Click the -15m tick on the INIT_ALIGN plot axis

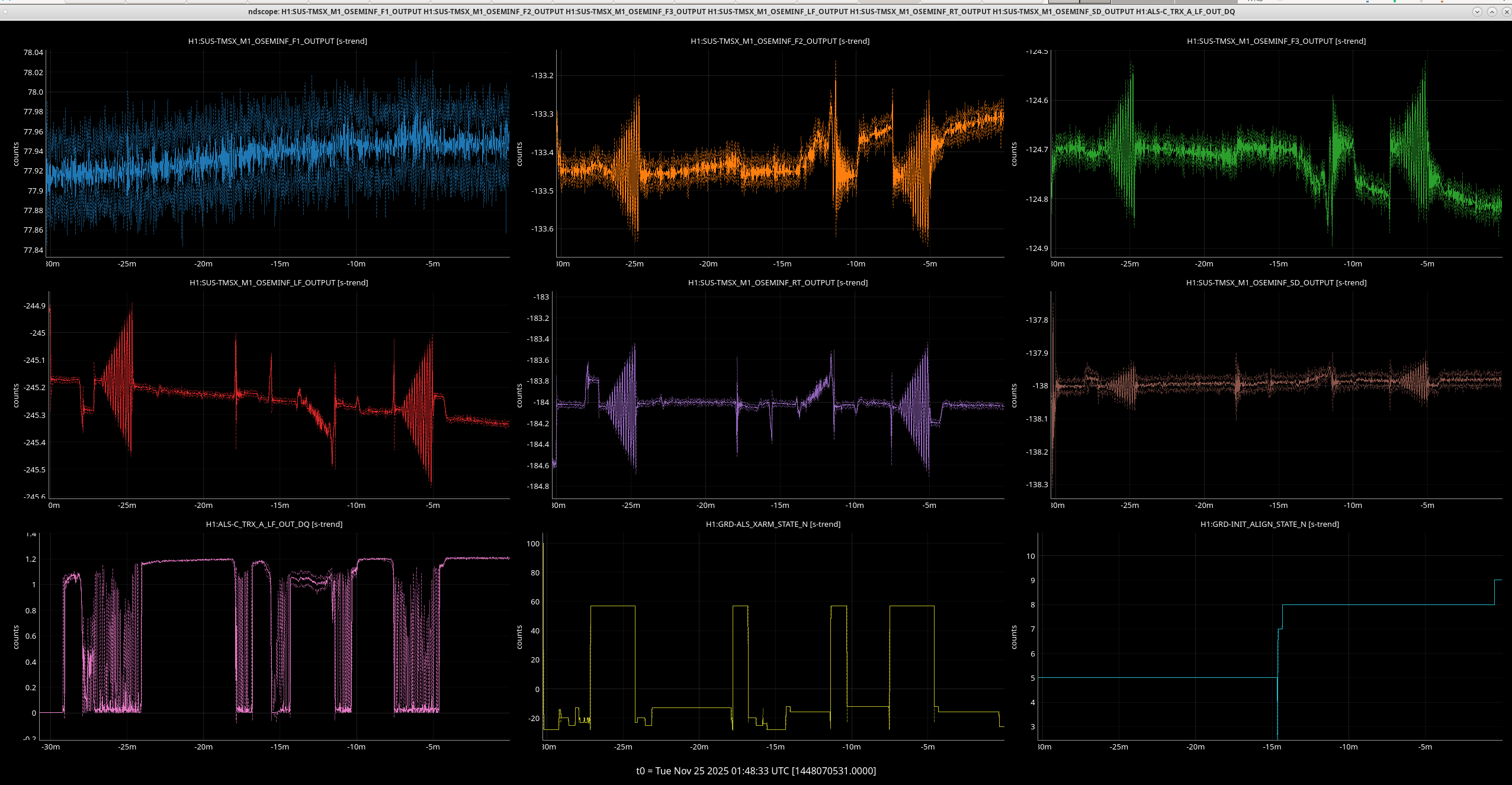(x=1272, y=747)
